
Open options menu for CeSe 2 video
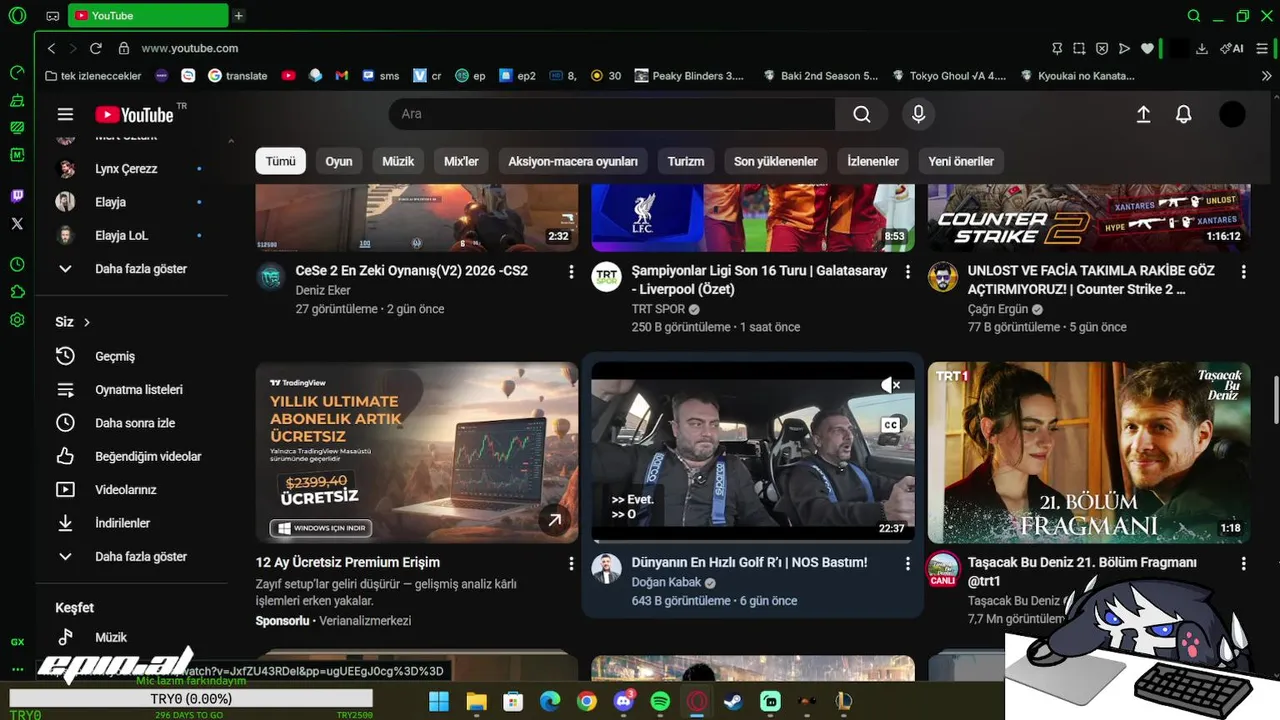tap(571, 272)
